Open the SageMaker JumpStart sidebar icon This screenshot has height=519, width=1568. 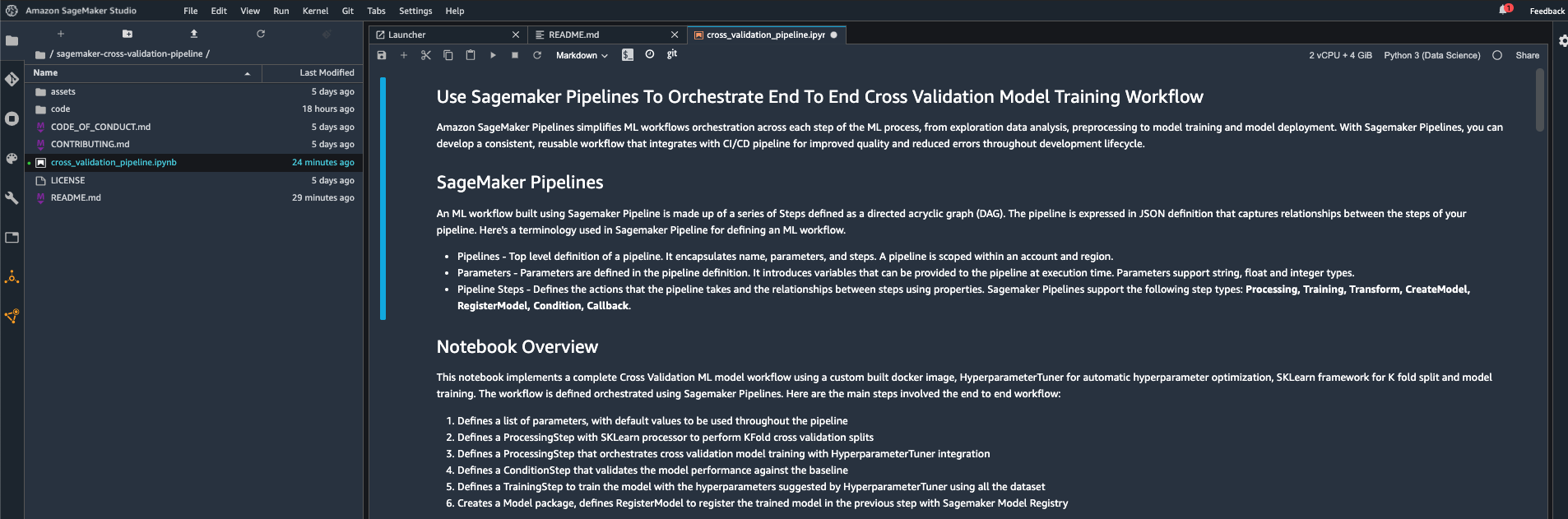12,316
